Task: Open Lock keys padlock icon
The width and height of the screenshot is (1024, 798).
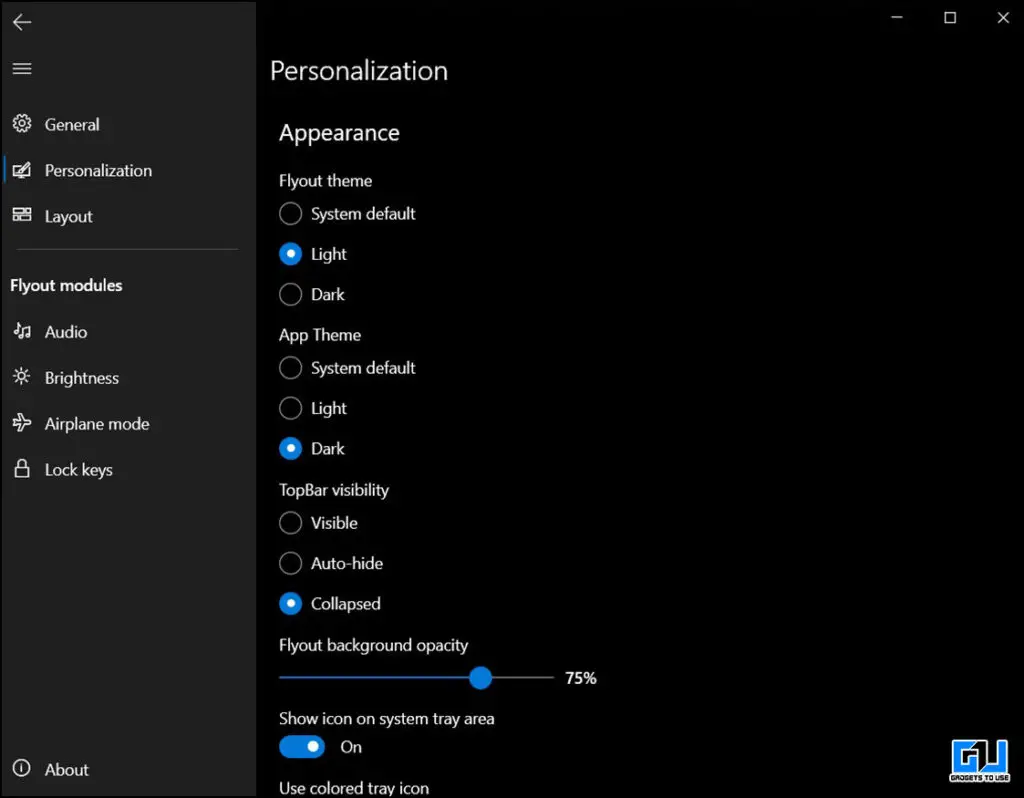Action: click(x=22, y=470)
